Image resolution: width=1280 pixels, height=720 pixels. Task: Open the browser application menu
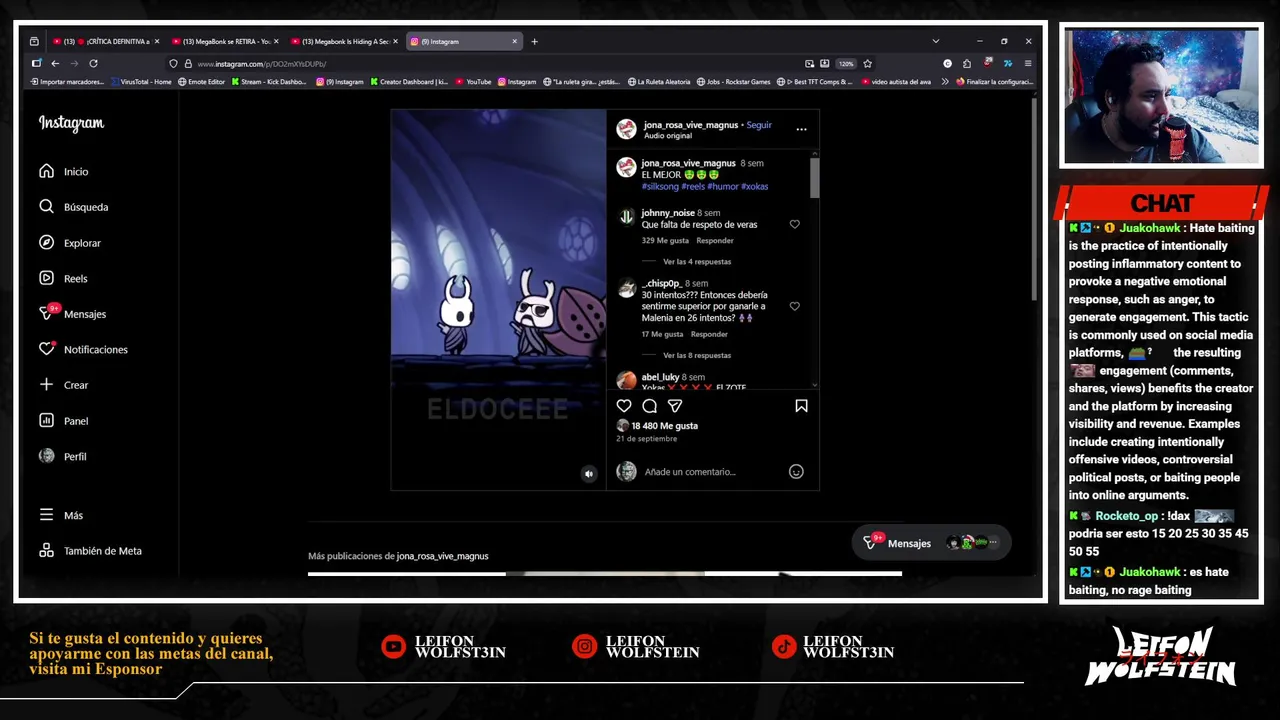point(1027,63)
